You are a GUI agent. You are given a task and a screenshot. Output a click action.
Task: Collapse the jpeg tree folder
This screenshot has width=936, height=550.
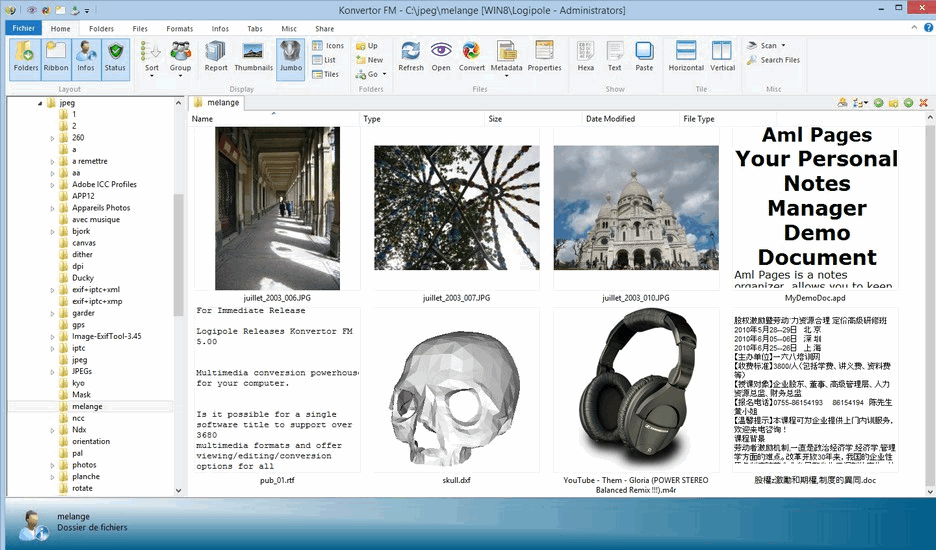pos(40,103)
